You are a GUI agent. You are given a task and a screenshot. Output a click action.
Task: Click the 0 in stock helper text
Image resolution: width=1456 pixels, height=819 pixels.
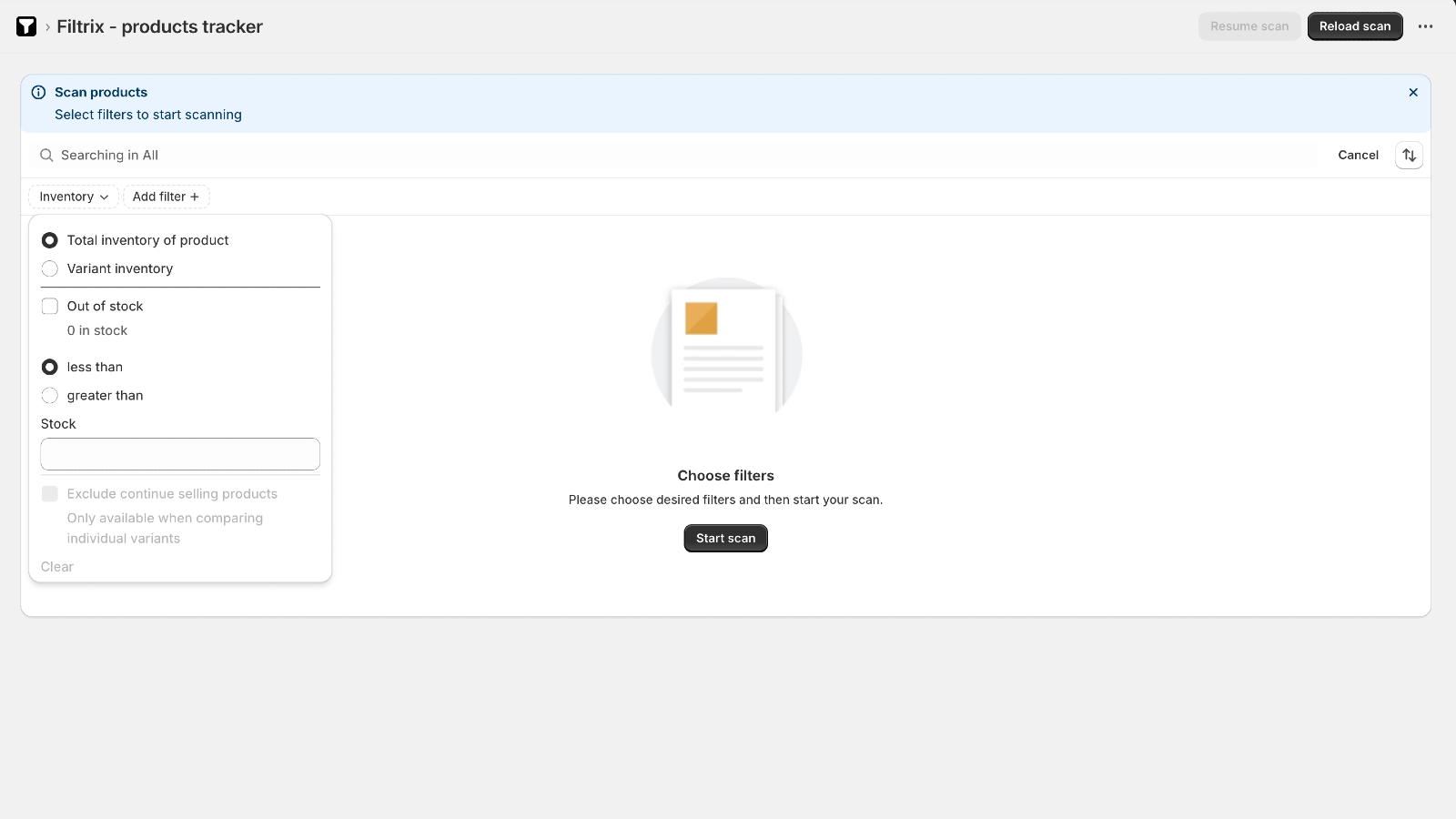point(97,330)
